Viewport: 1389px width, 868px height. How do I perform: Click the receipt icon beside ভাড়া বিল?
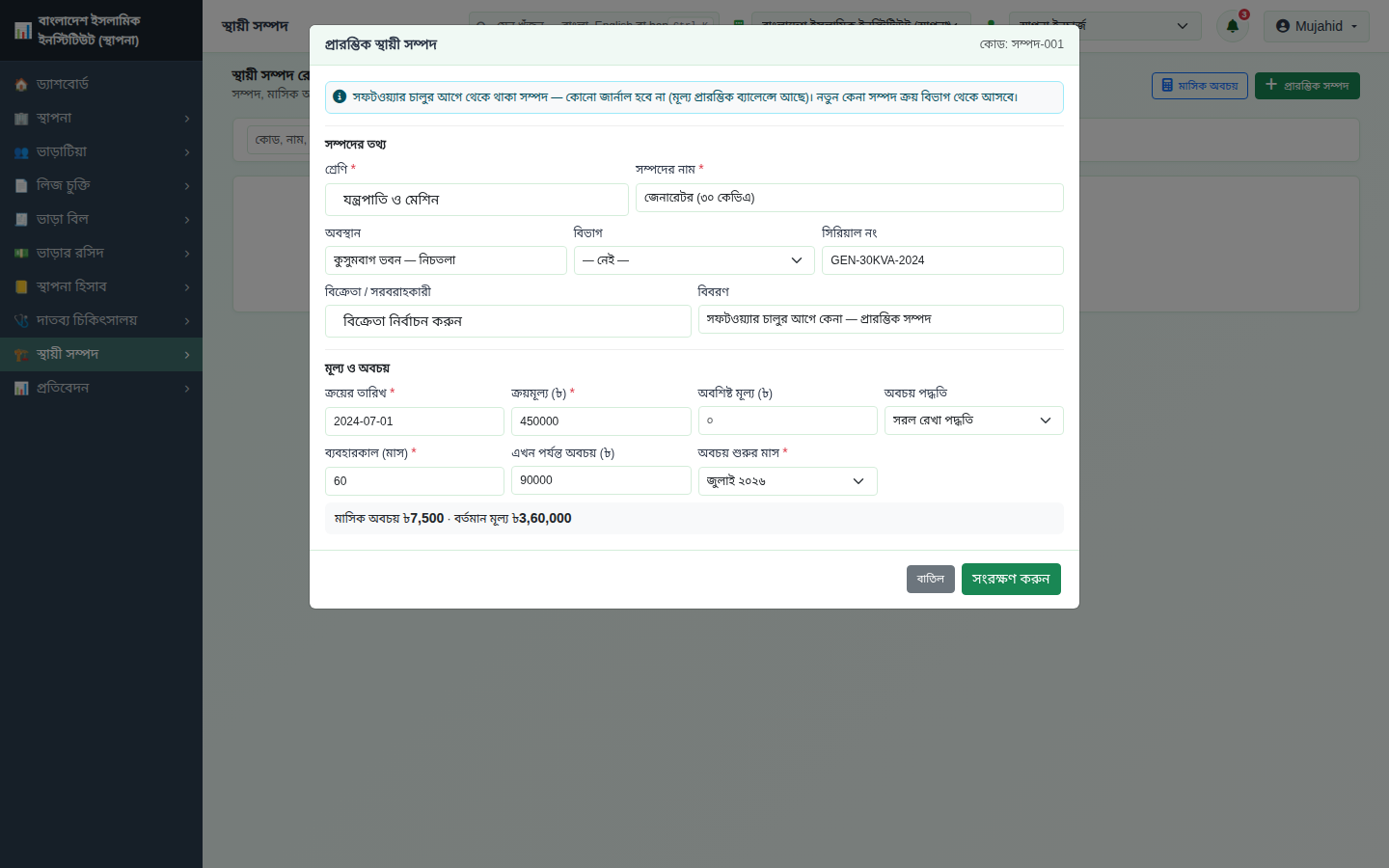point(21,220)
